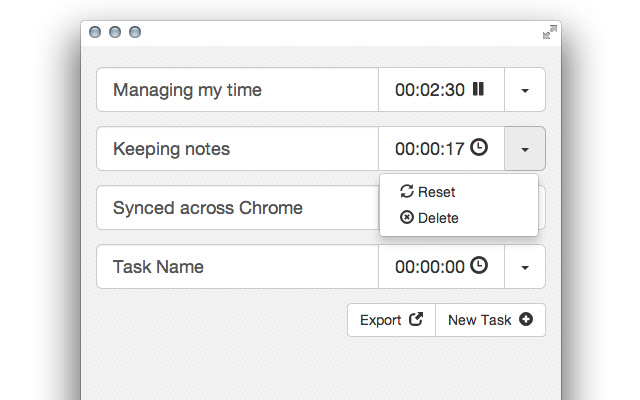
Task: Toggle fullscreen with the expand arrows icon
Action: pos(550,32)
